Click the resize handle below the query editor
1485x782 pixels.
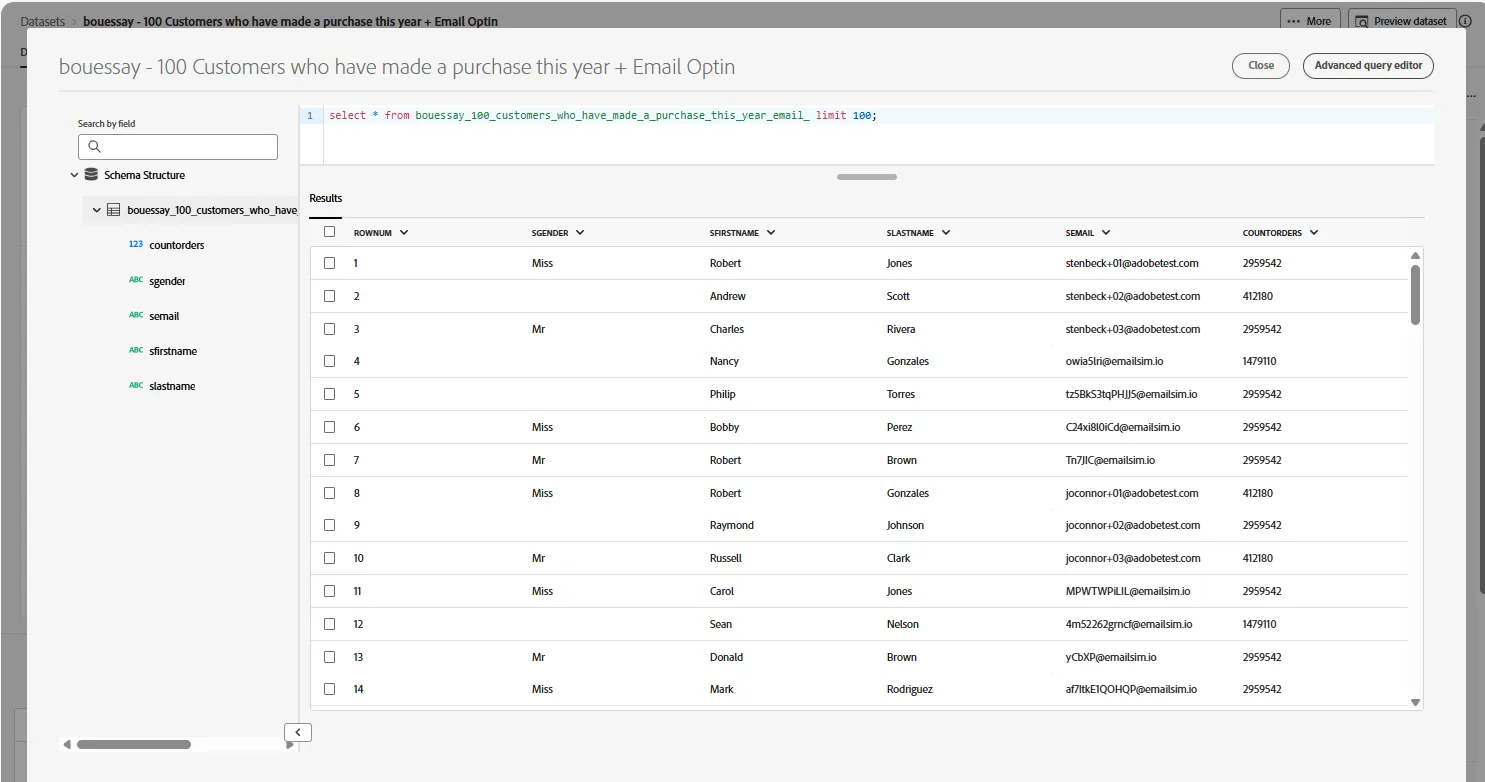point(867,177)
